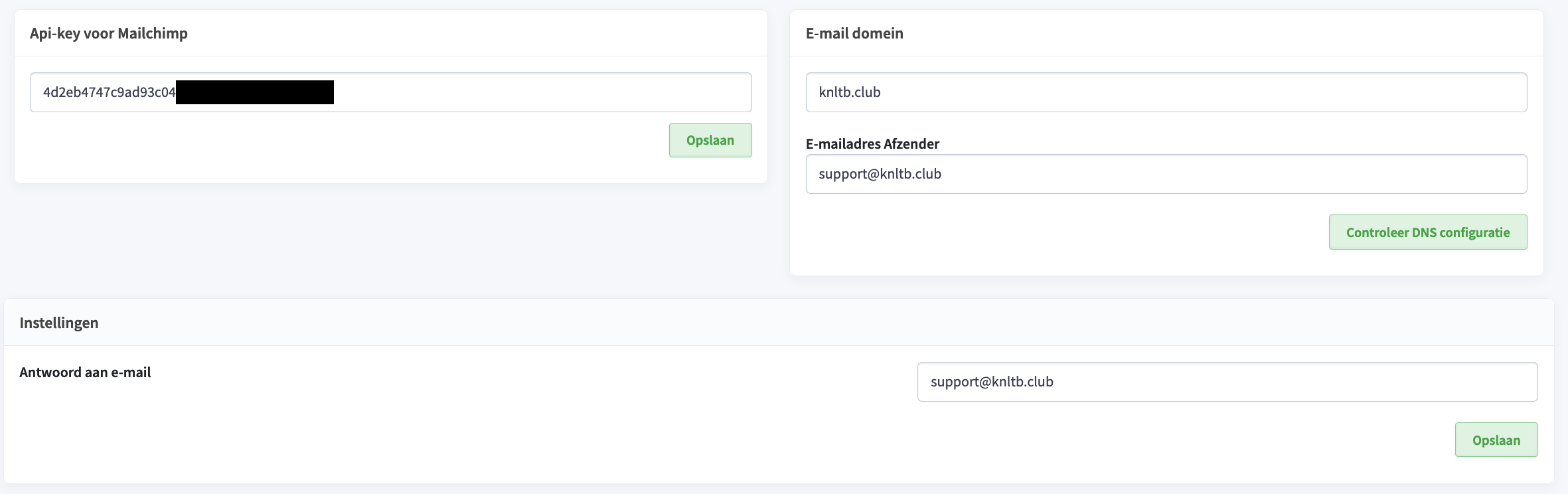
Task: Click the E-mailadres Afzender label
Action: pos(872,143)
